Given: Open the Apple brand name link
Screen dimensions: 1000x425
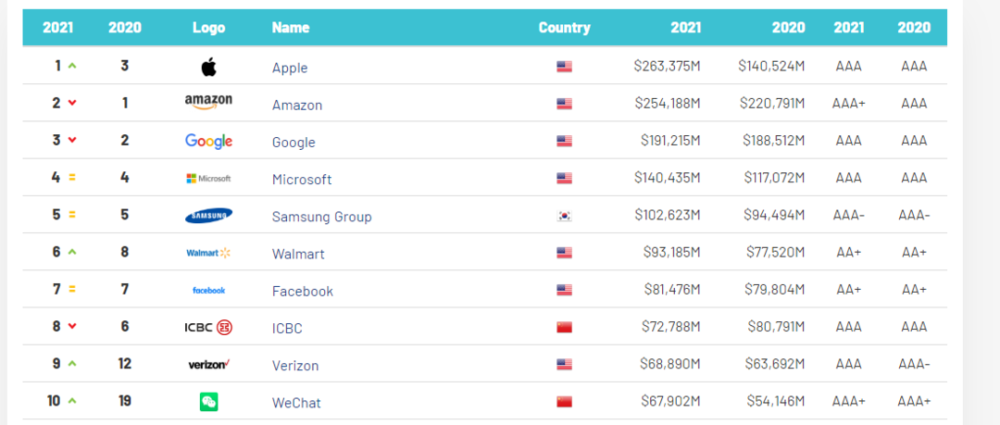Looking at the screenshot, I should tap(290, 68).
